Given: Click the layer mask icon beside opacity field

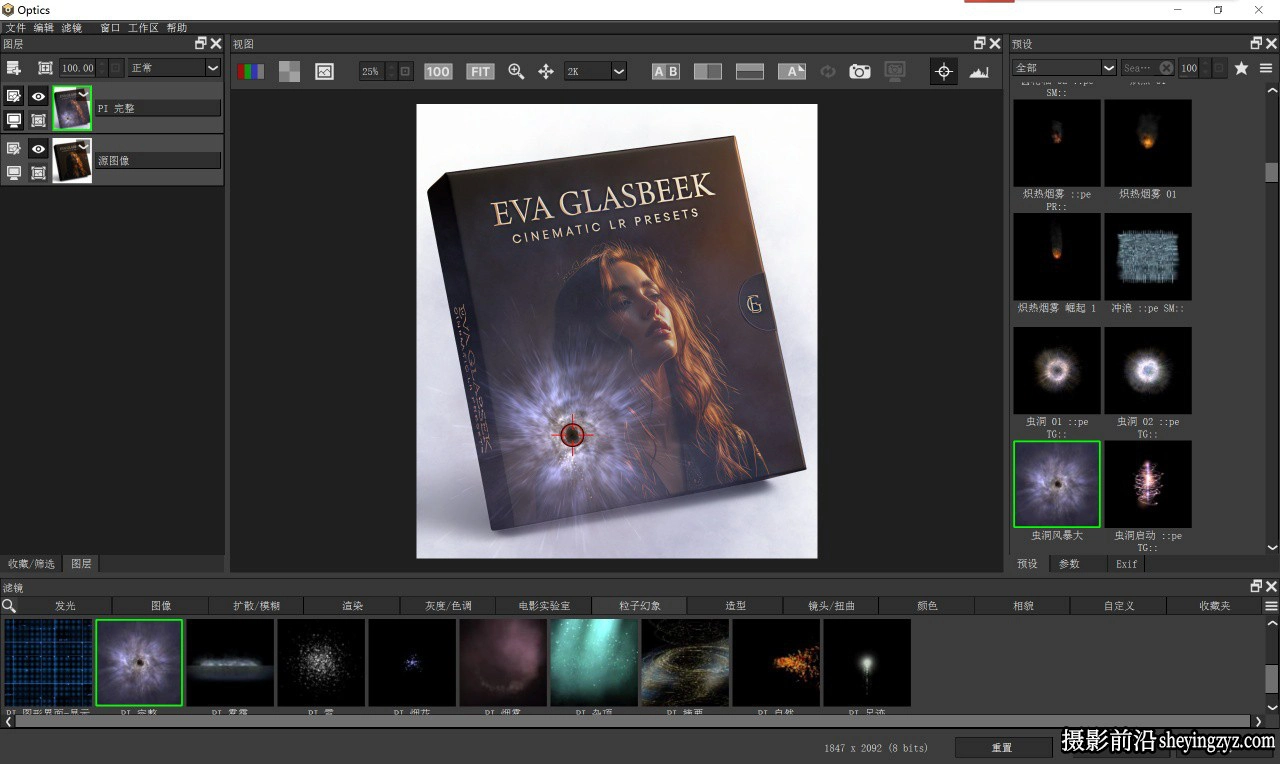Looking at the screenshot, I should pyautogui.click(x=45, y=68).
